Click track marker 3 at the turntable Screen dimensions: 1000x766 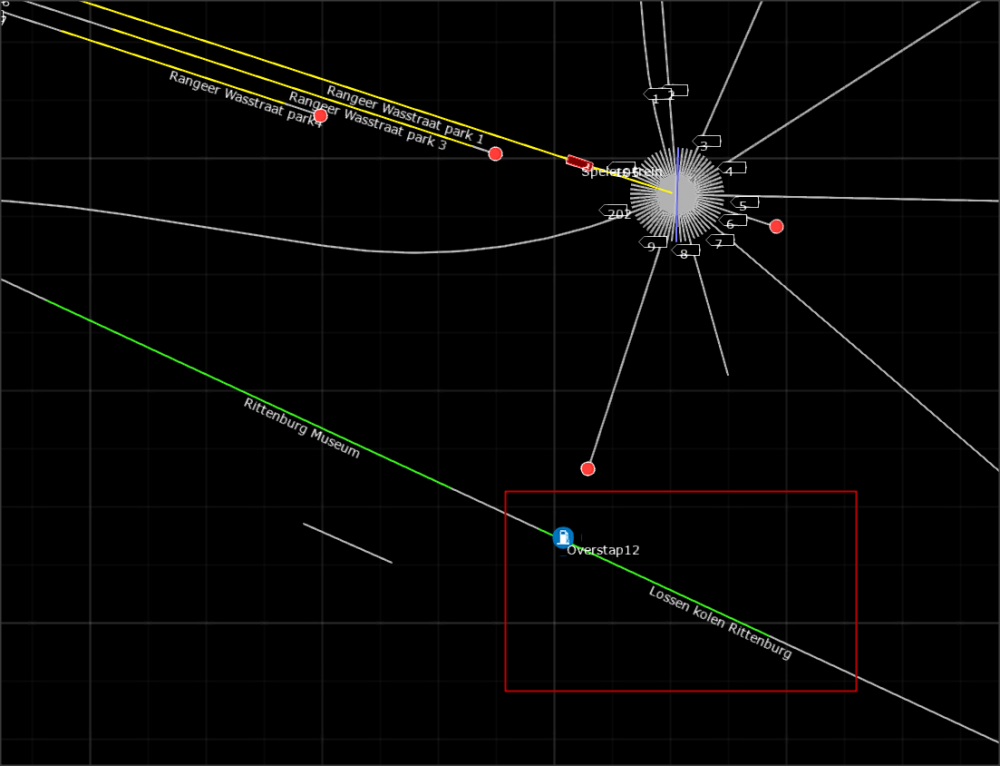[x=705, y=144]
